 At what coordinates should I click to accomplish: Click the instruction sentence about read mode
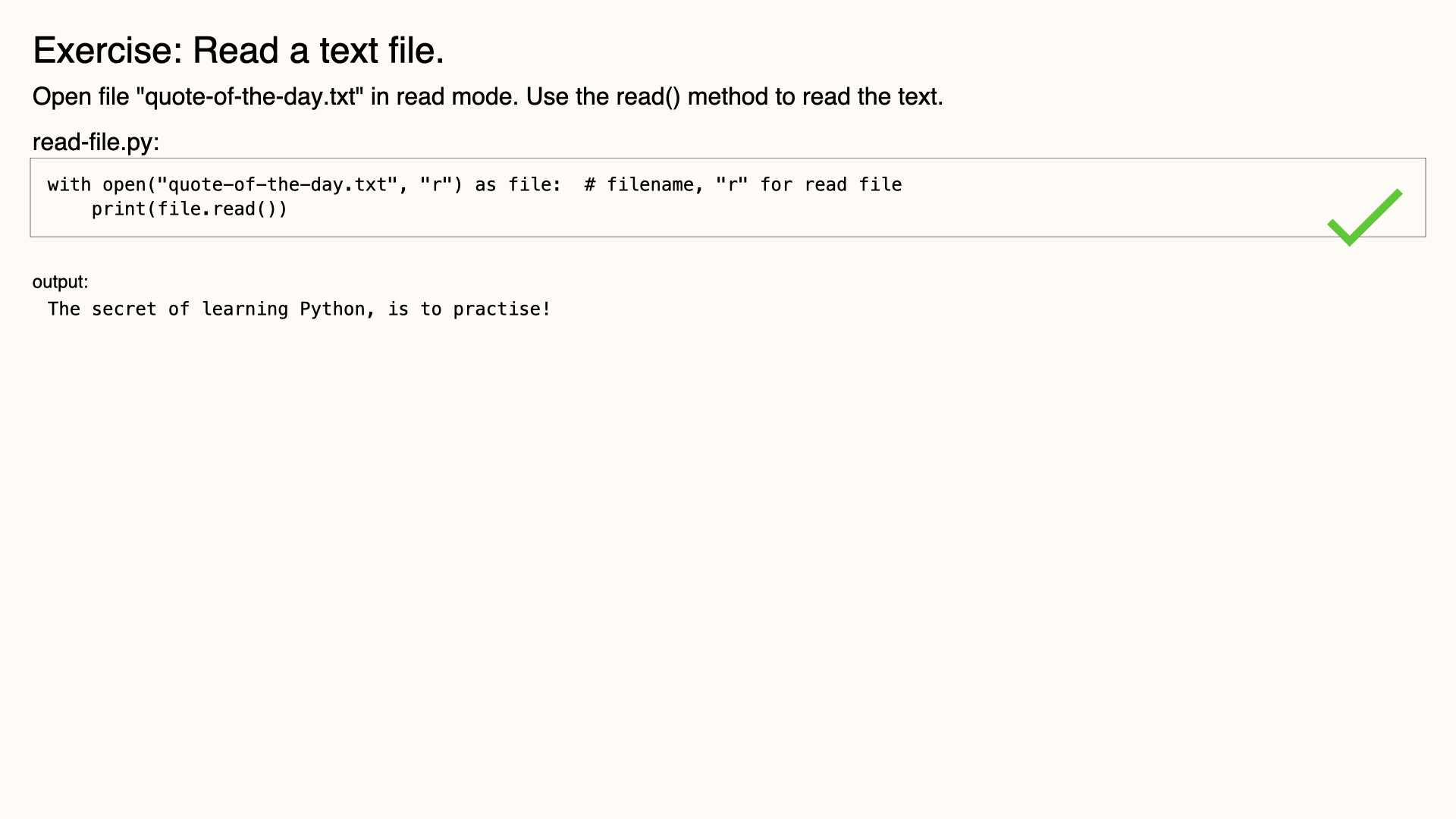488,97
